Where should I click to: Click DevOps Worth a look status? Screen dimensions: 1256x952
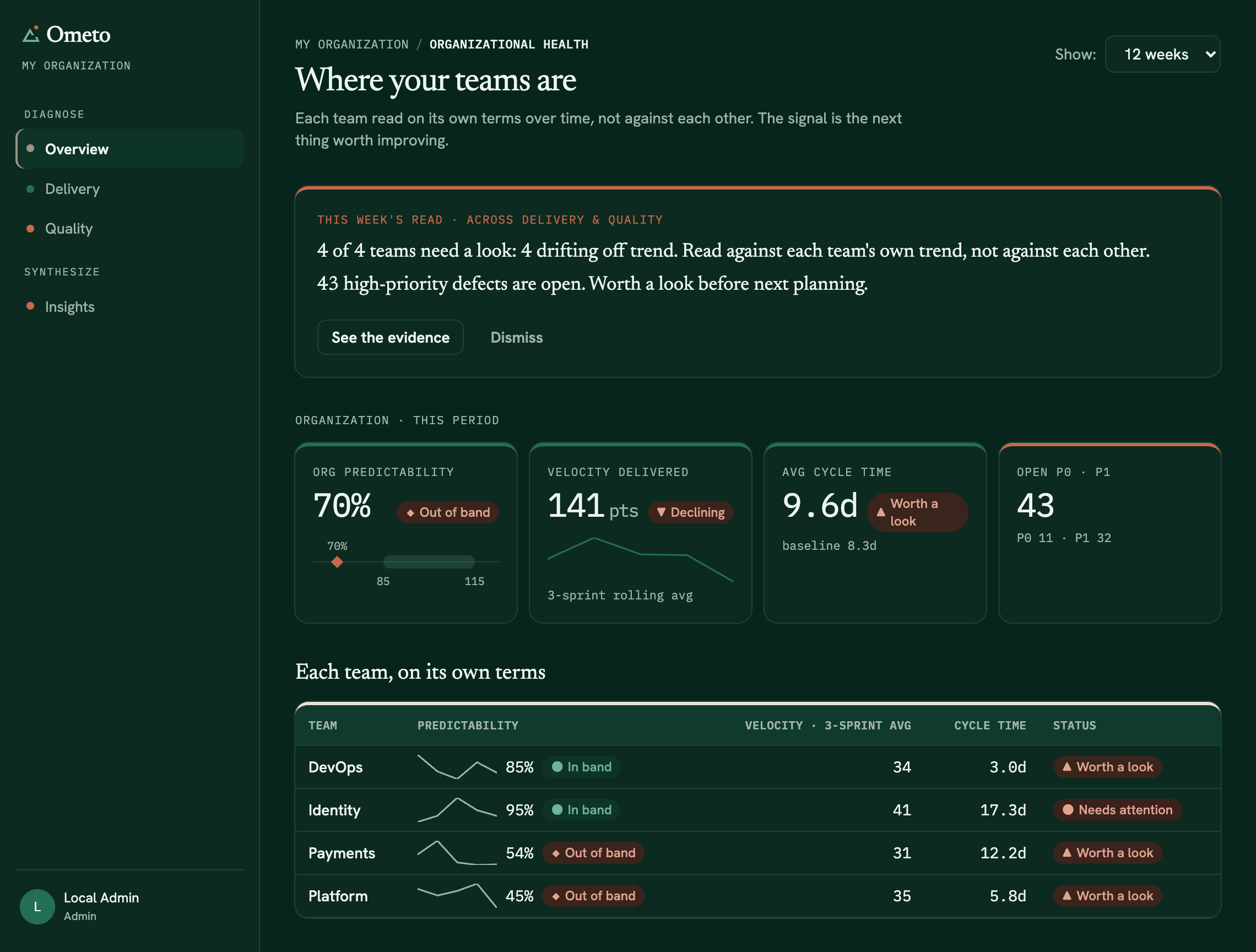(1107, 767)
